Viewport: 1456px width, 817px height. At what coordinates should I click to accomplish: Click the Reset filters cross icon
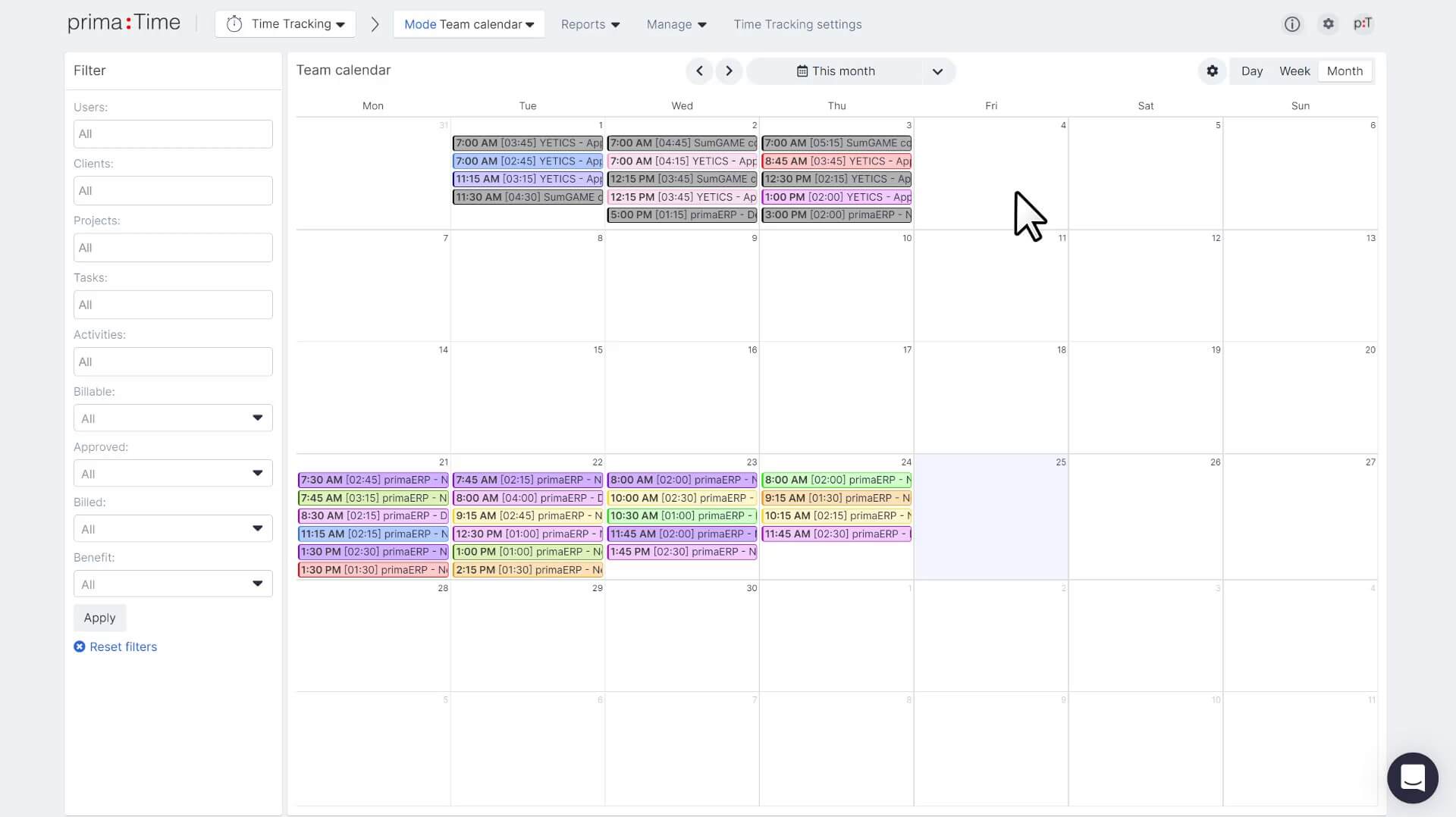[x=80, y=646]
